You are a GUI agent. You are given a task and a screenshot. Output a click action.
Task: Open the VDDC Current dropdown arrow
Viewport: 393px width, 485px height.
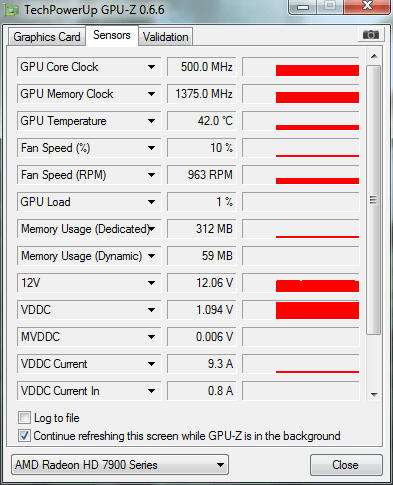[151, 364]
